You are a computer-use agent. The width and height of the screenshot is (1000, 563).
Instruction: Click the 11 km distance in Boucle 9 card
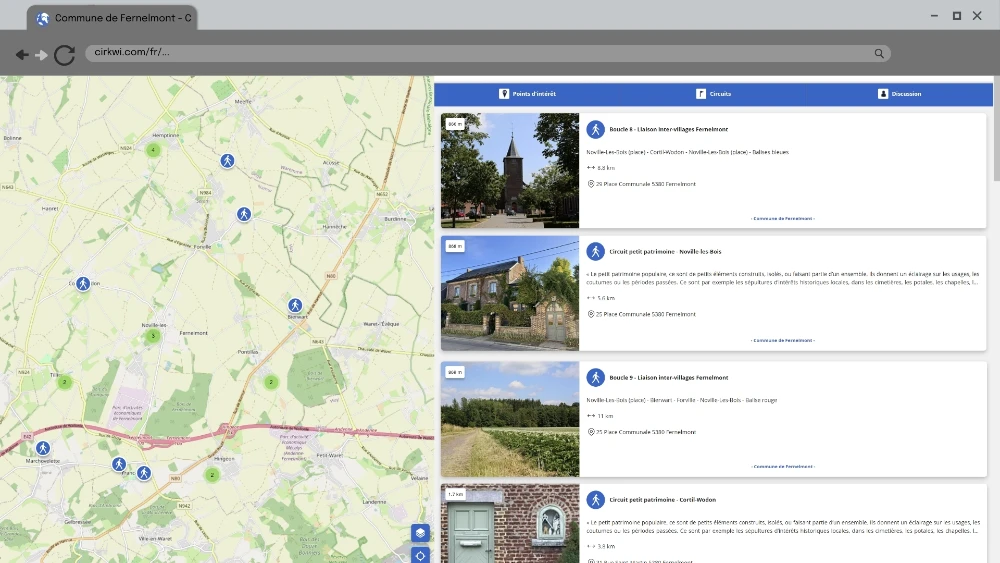(x=605, y=416)
